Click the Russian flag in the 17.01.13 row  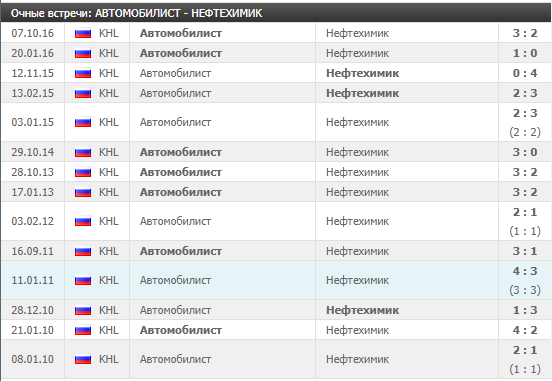(83, 192)
